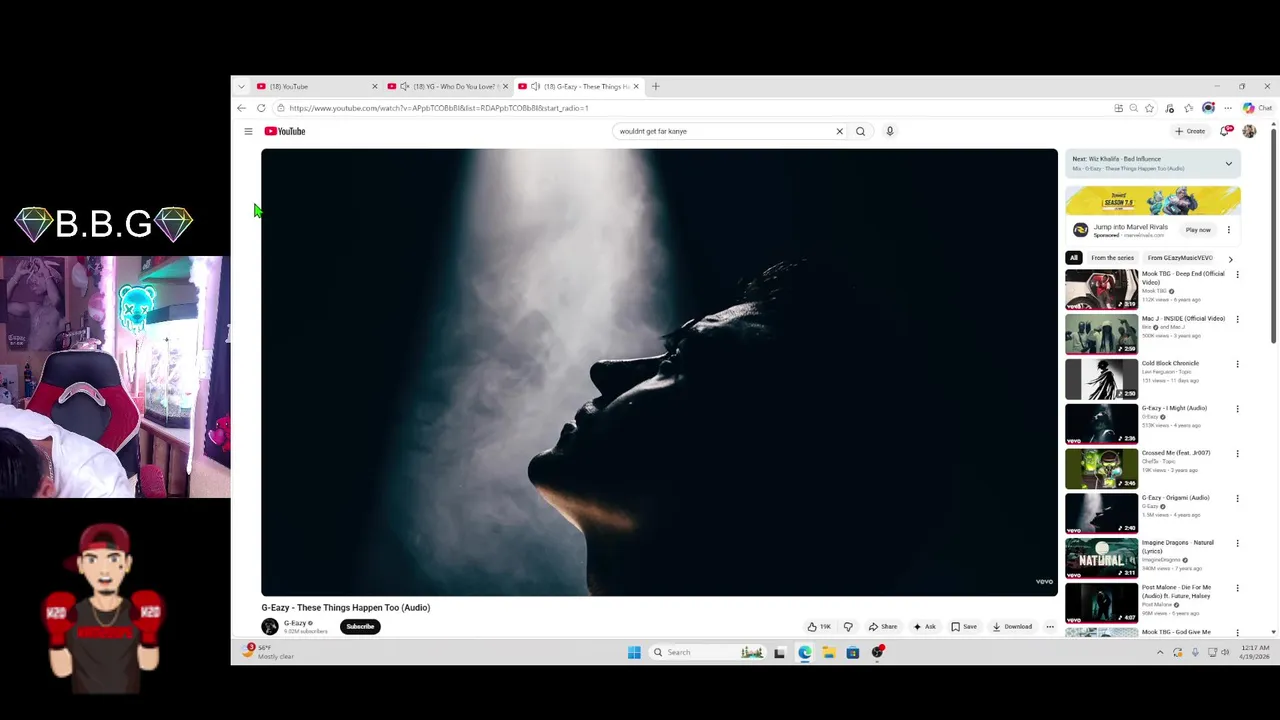Open File Explorer from taskbar
This screenshot has width=1280, height=720.
(x=829, y=652)
